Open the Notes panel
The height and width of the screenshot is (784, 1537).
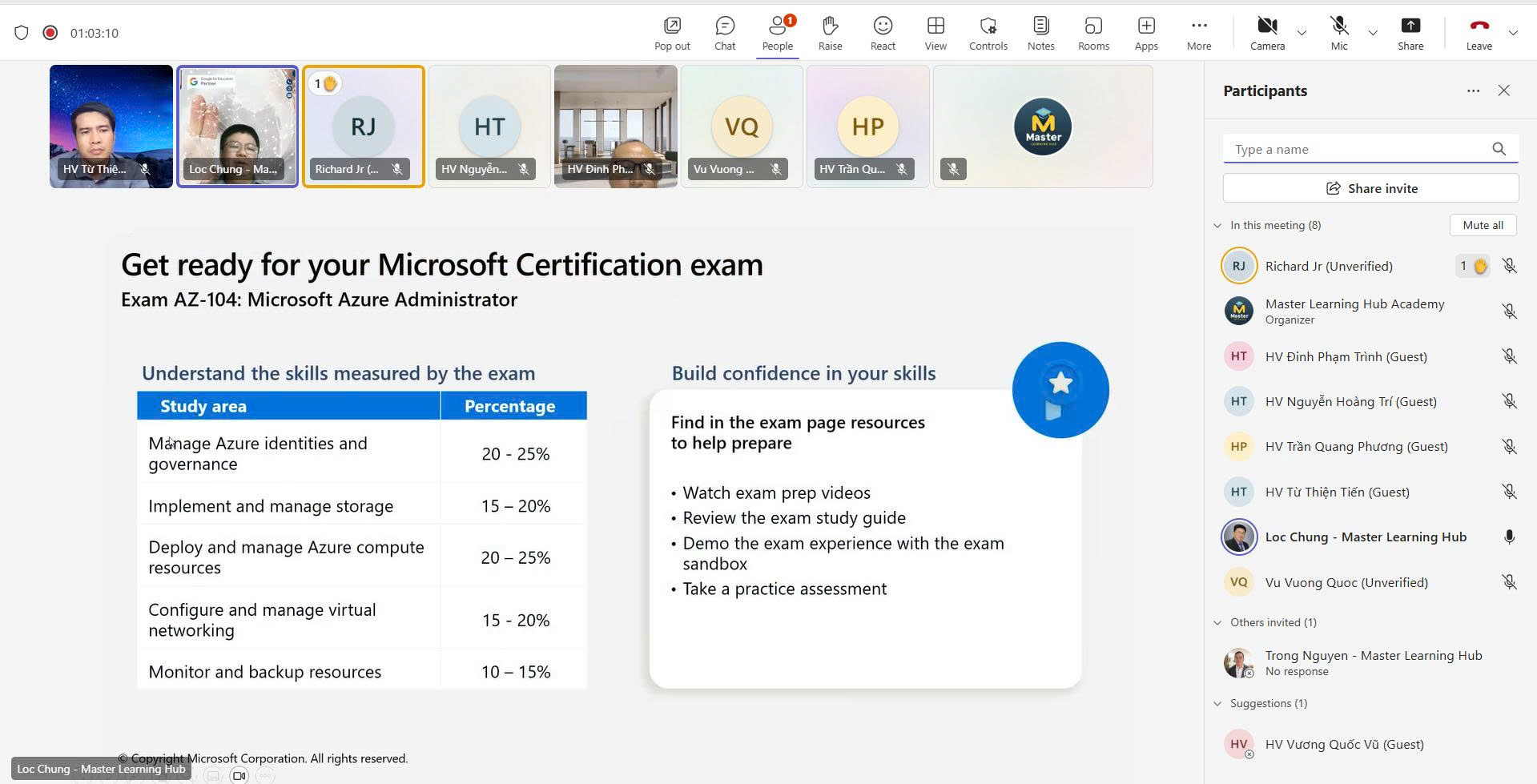coord(1040,33)
